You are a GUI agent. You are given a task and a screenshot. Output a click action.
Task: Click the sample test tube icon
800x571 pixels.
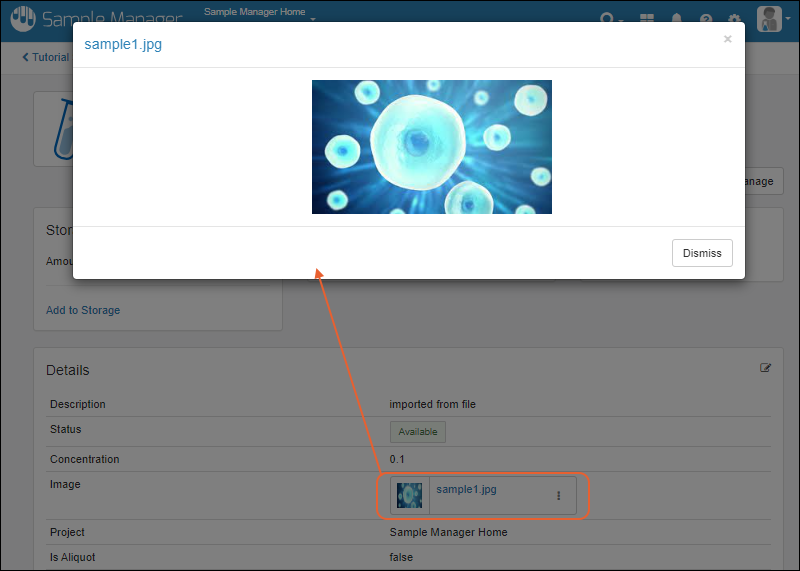click(54, 130)
